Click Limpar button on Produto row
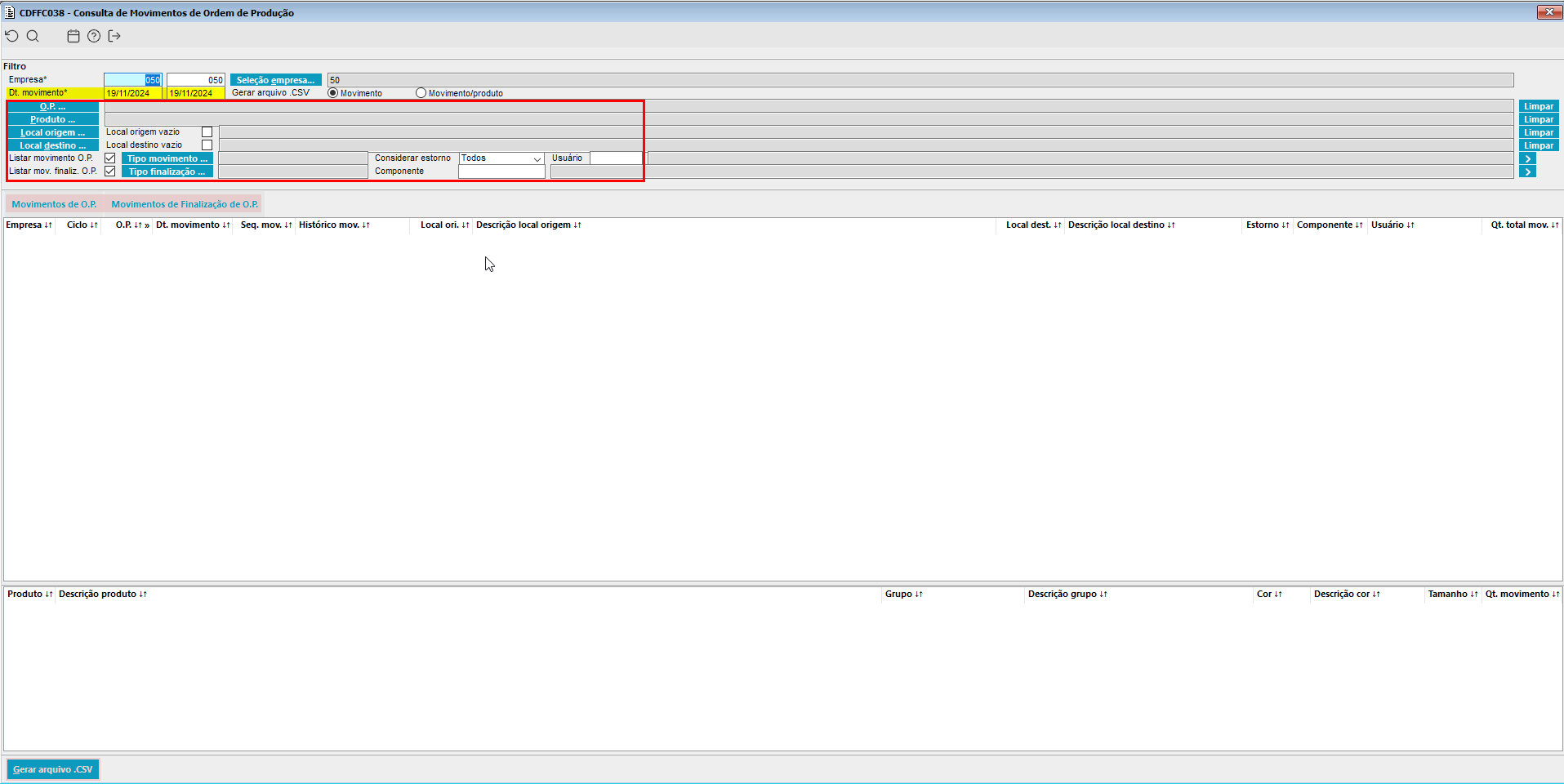1564x784 pixels. pos(1539,119)
